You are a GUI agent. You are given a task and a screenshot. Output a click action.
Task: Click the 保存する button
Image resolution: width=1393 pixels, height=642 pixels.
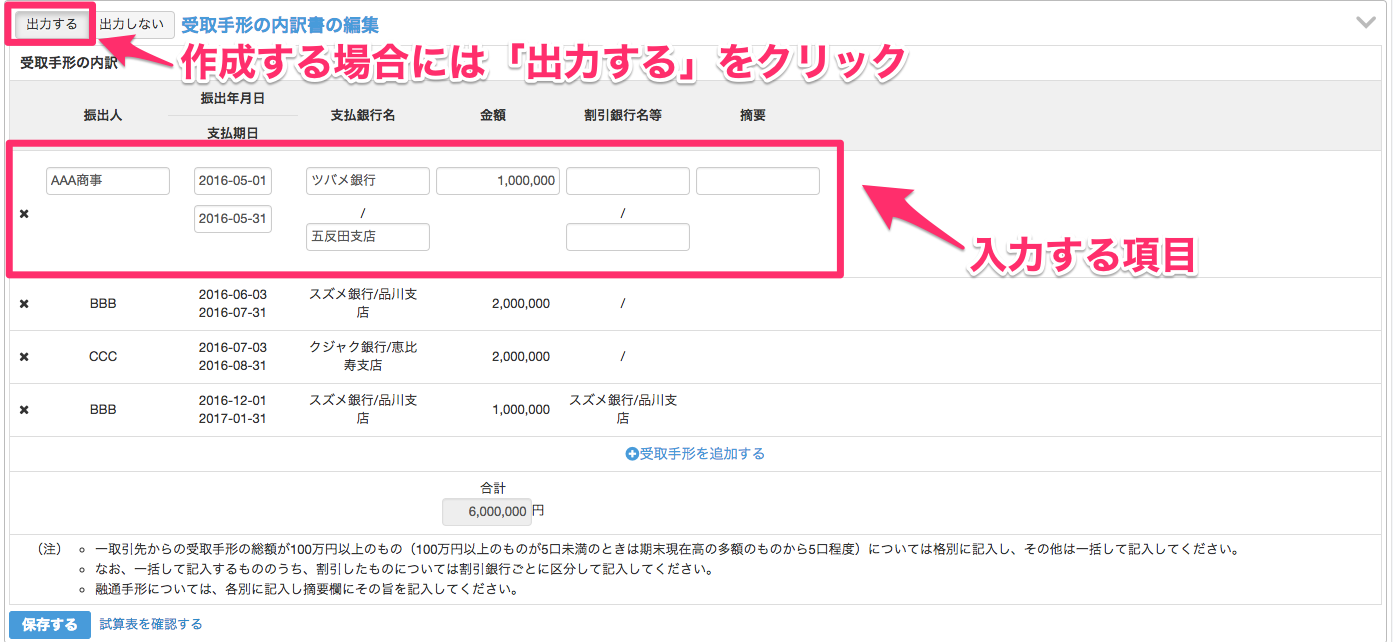[x=50, y=625]
